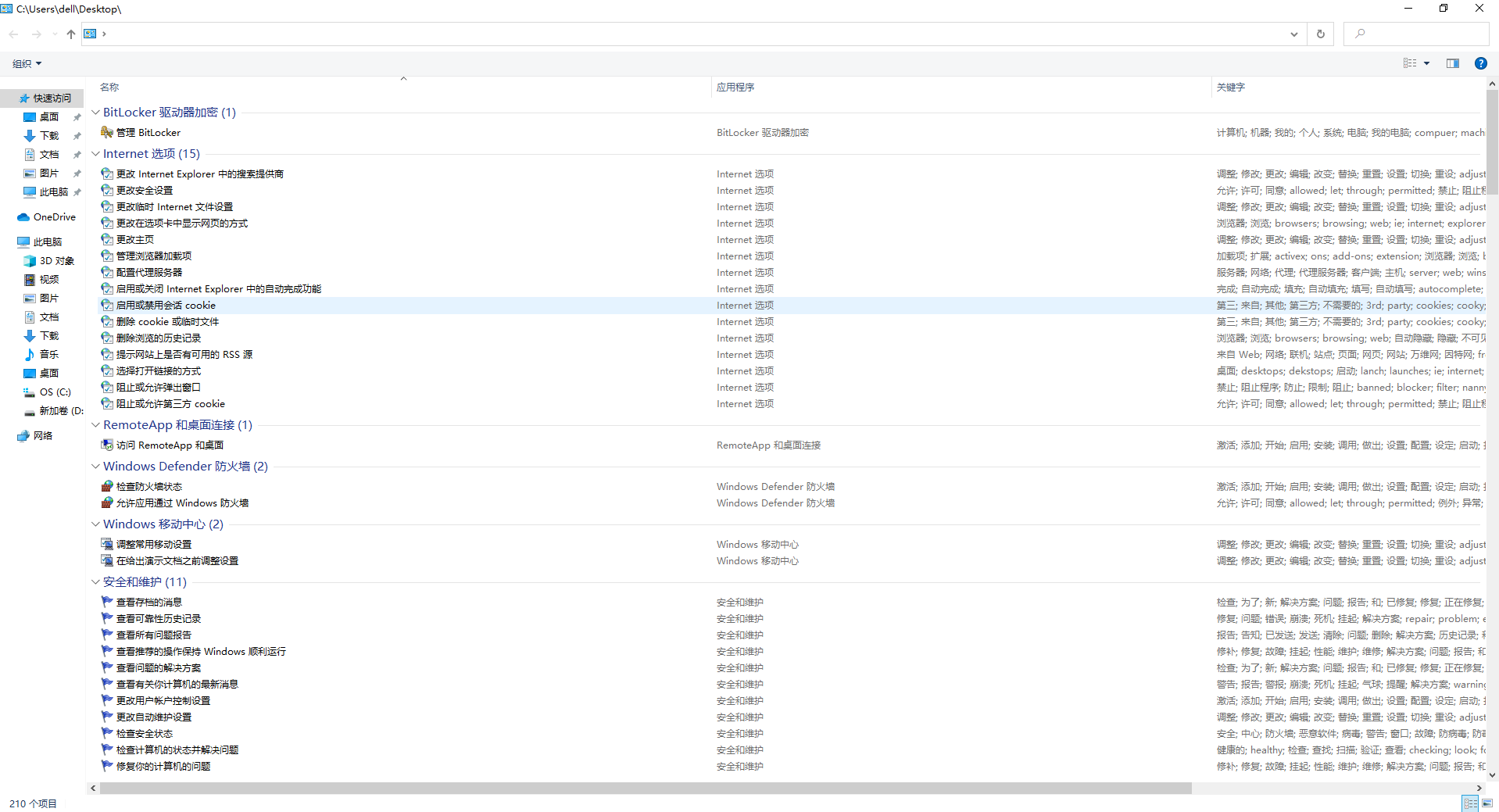Collapse the RemoteApp 和桌面连接 group
Viewport: 1499px width, 812px height.
click(x=95, y=424)
